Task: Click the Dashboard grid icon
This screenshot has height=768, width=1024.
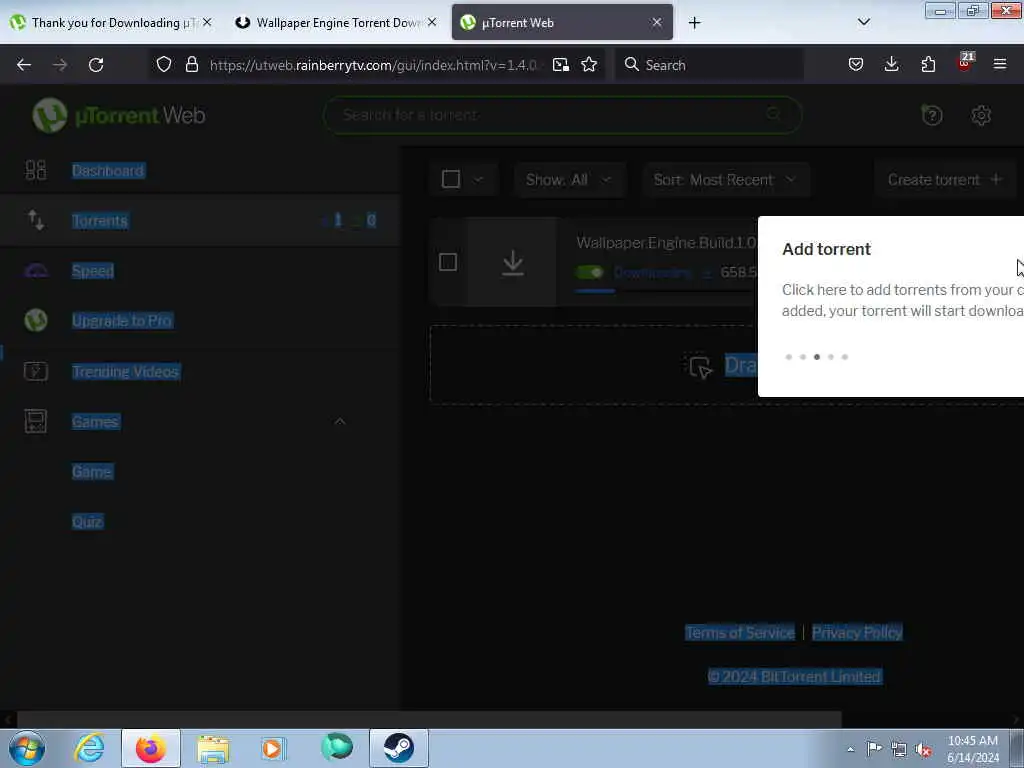Action: [x=35, y=170]
